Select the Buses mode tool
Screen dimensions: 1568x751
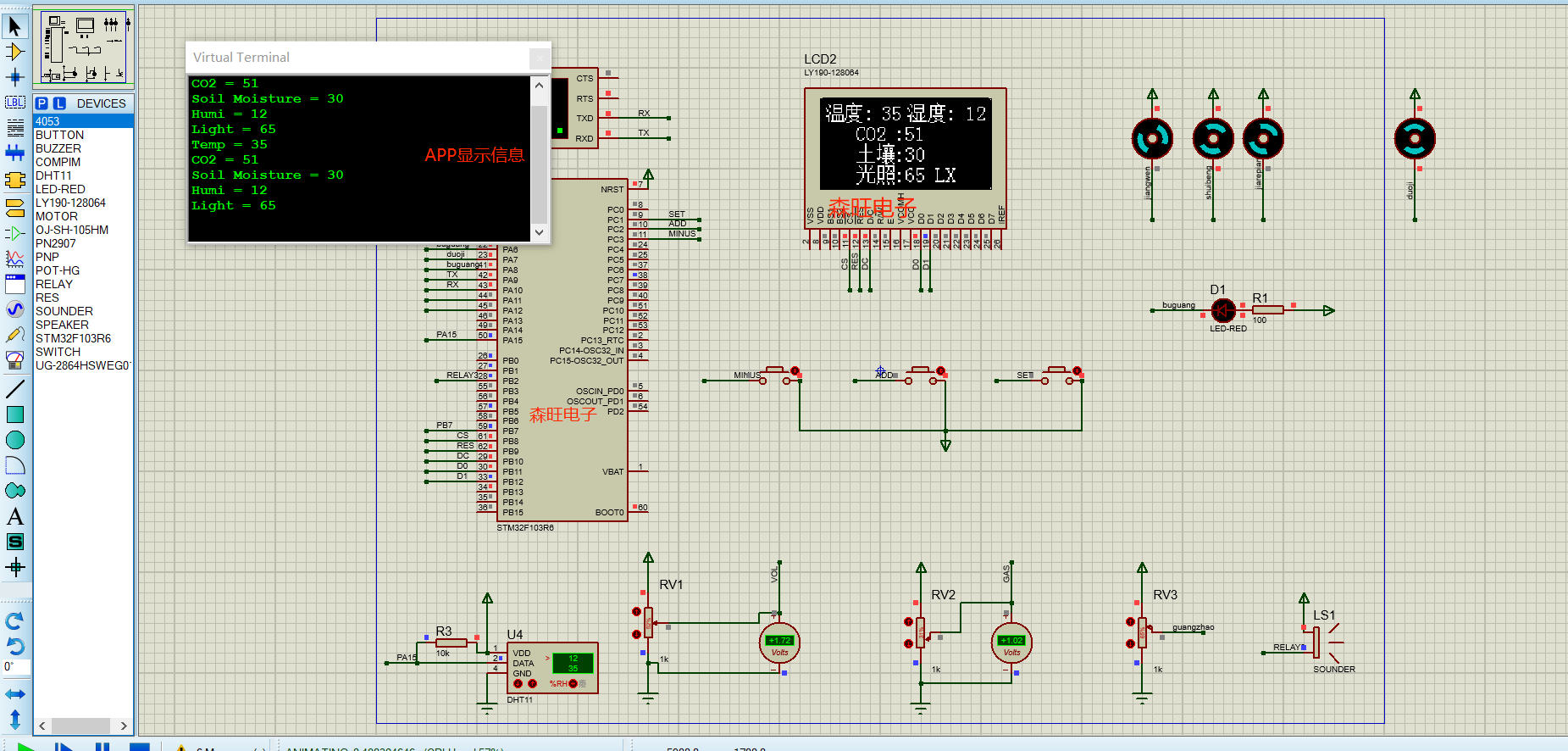pos(14,153)
